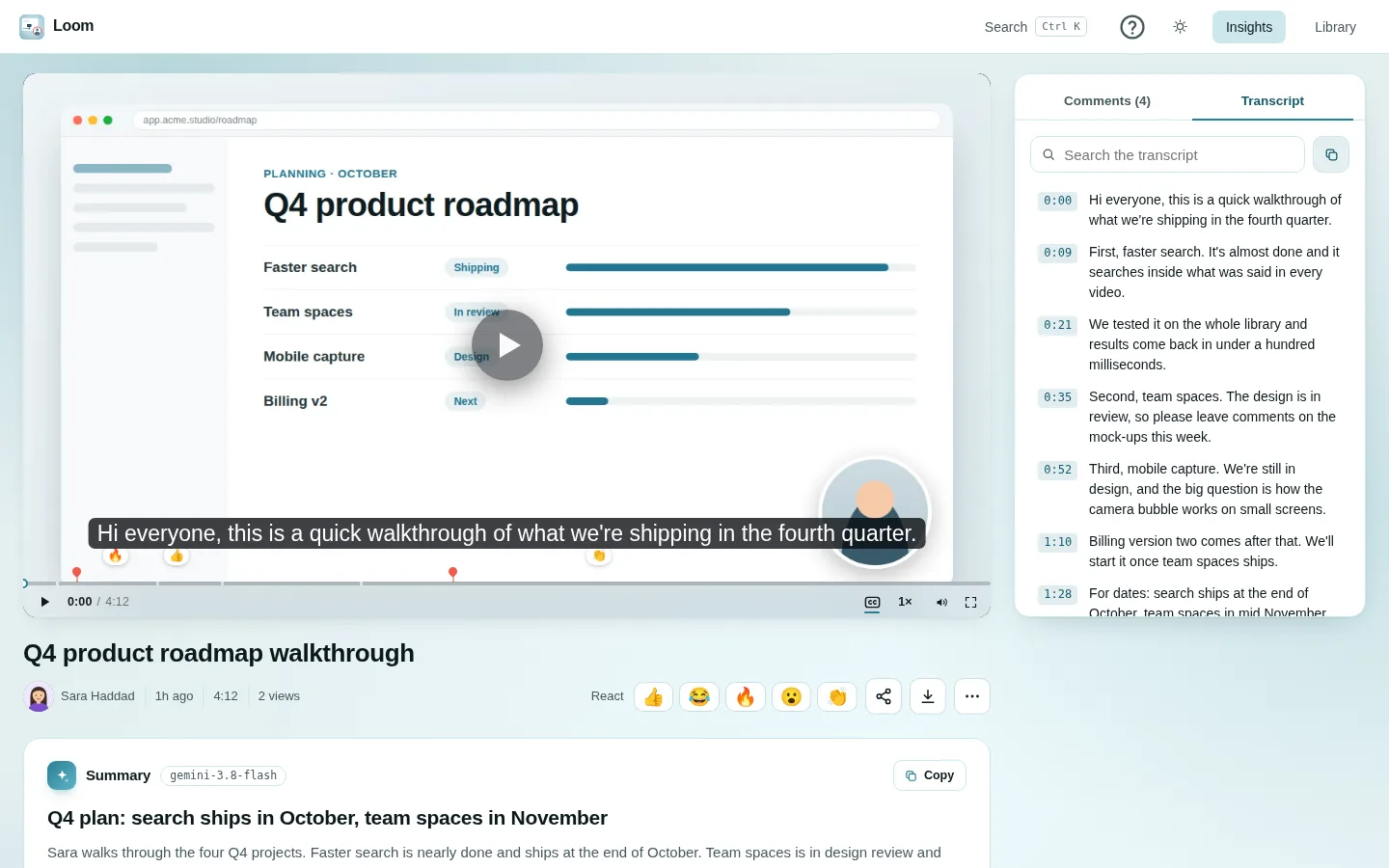Open the more options three-dot menu
Image resolution: width=1389 pixels, height=868 pixels.
tap(972, 696)
